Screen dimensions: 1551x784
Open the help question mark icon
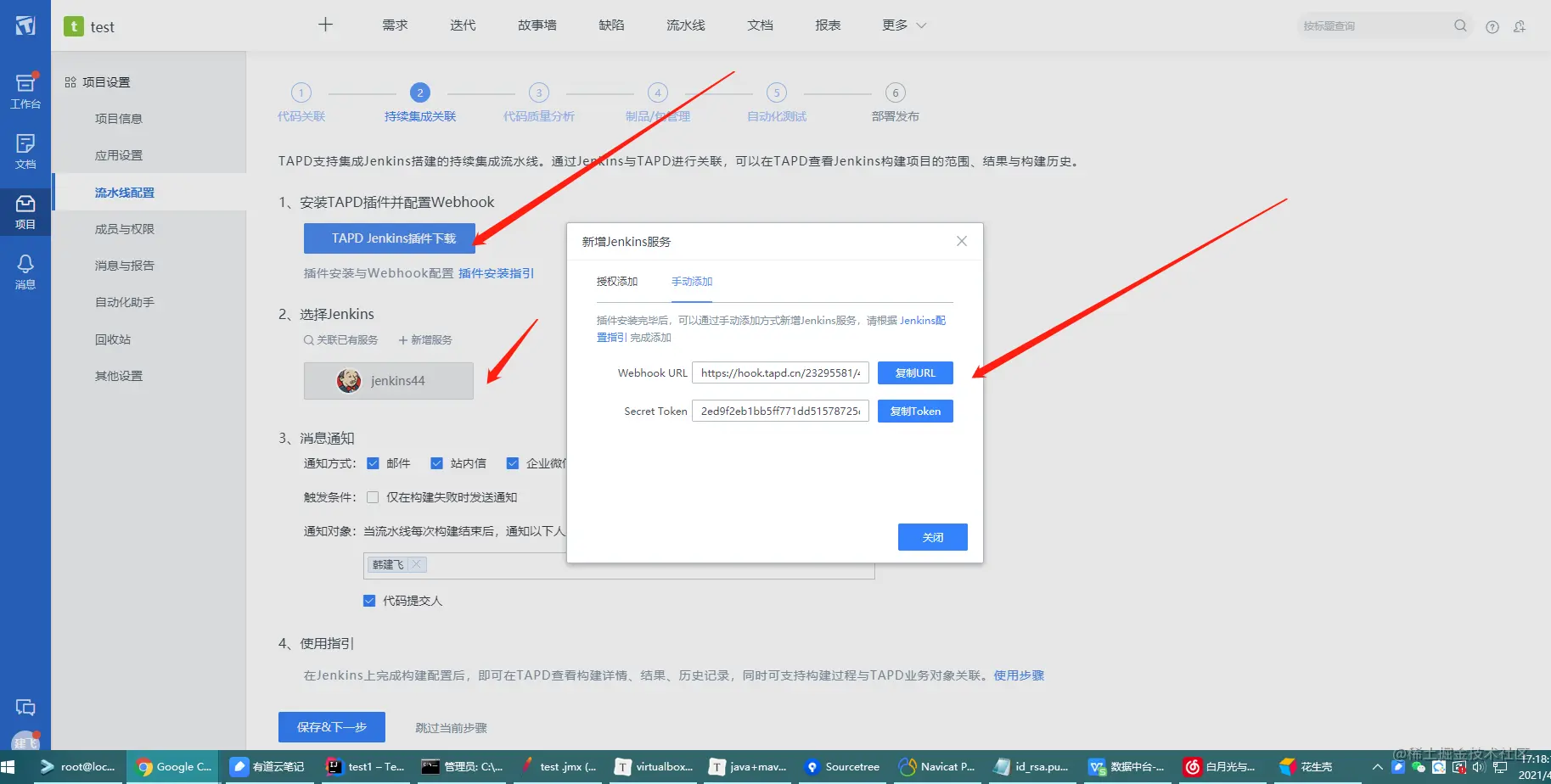point(1492,26)
